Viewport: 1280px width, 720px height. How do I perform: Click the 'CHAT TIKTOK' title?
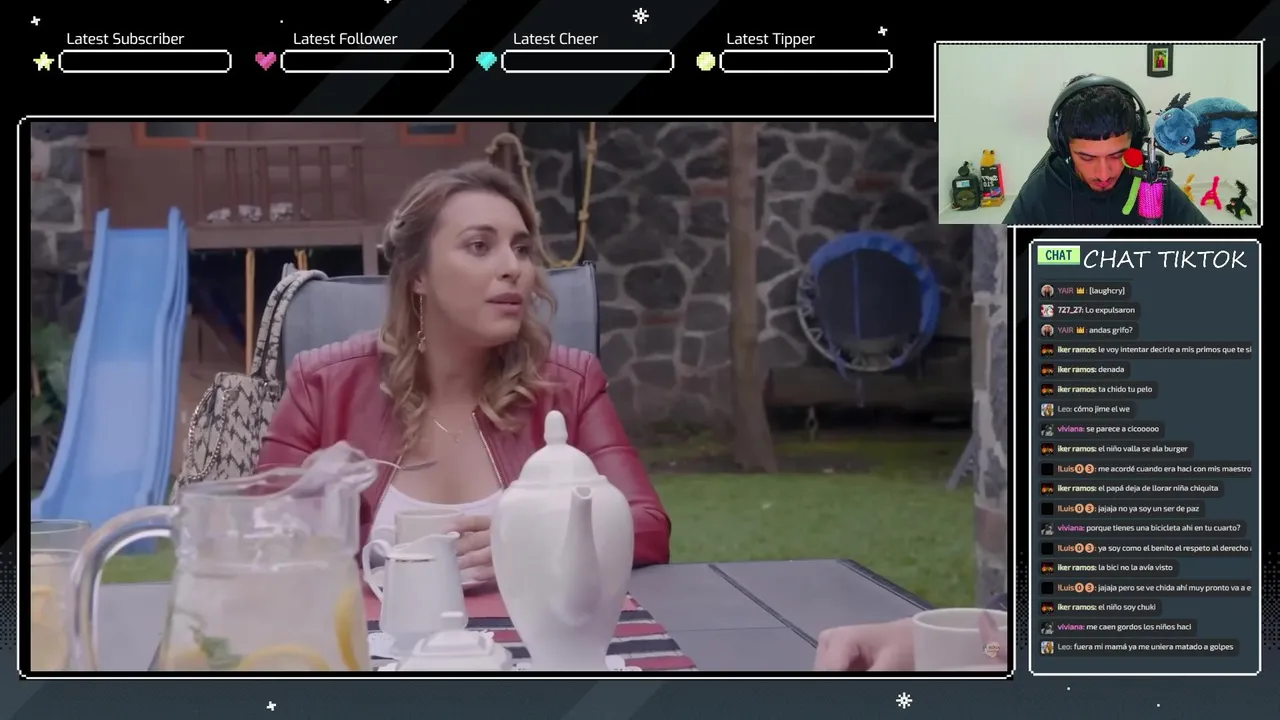tap(1165, 259)
